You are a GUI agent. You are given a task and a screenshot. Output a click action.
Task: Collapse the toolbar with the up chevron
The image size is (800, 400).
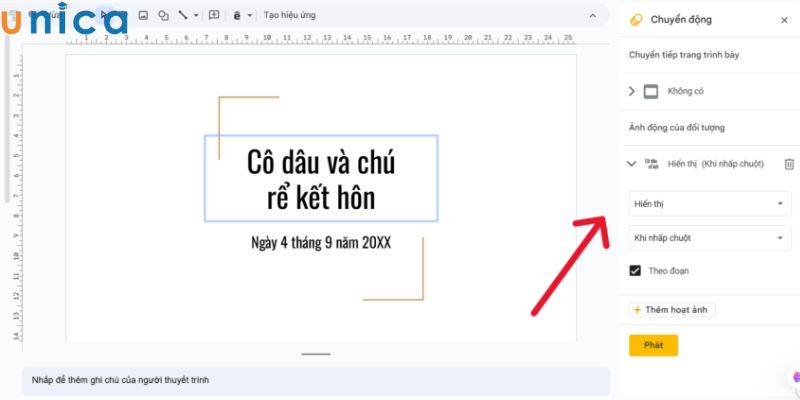(x=592, y=16)
